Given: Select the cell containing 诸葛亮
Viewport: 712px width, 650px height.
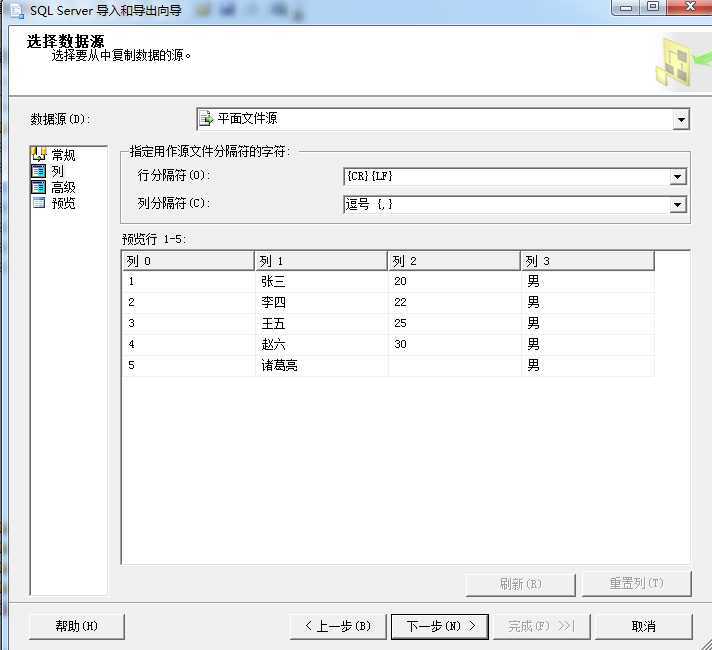Looking at the screenshot, I should click(321, 365).
